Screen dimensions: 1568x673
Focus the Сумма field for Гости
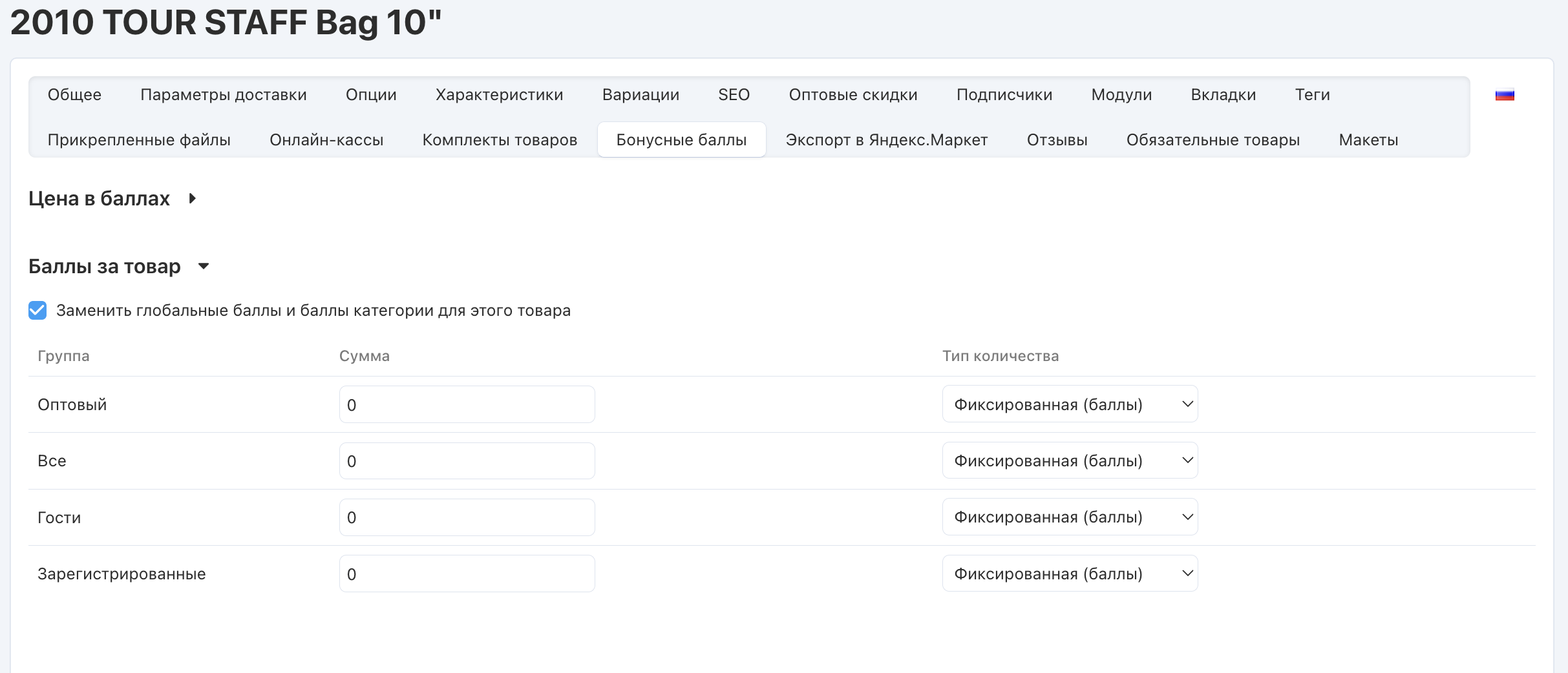(x=467, y=517)
